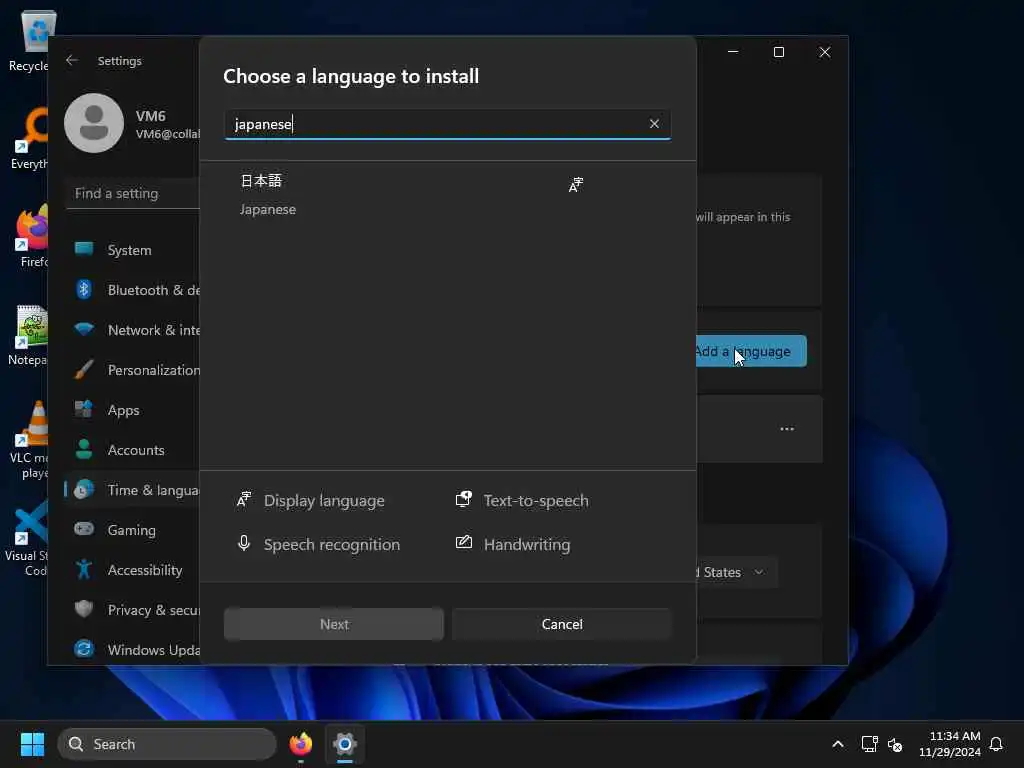
Task: Close the Settings window
Action: (825, 52)
